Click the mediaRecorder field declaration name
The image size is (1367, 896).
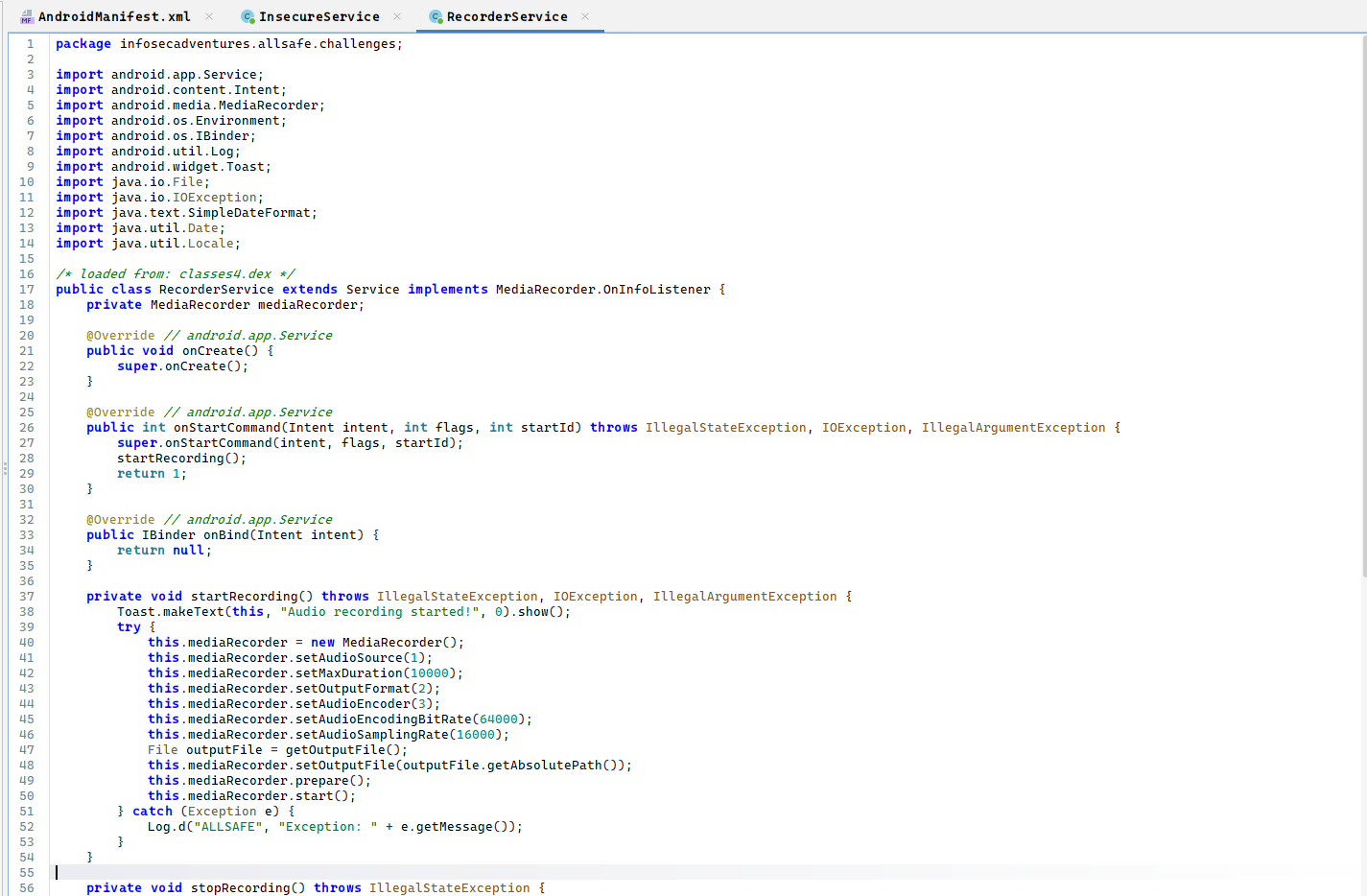(x=307, y=305)
